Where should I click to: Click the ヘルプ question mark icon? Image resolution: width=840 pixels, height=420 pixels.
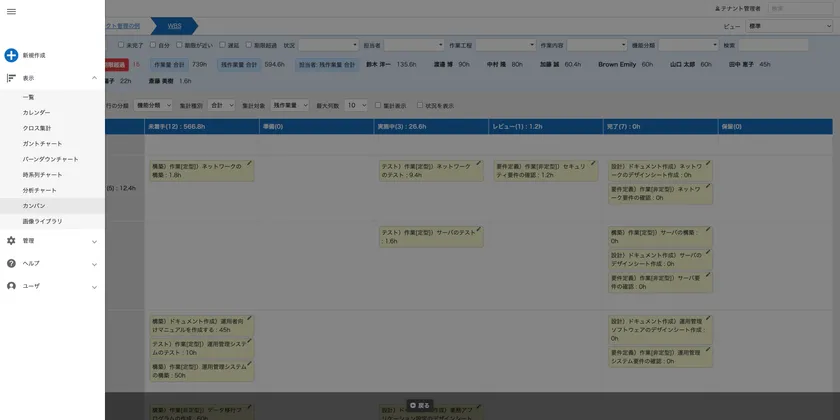[x=11, y=264]
